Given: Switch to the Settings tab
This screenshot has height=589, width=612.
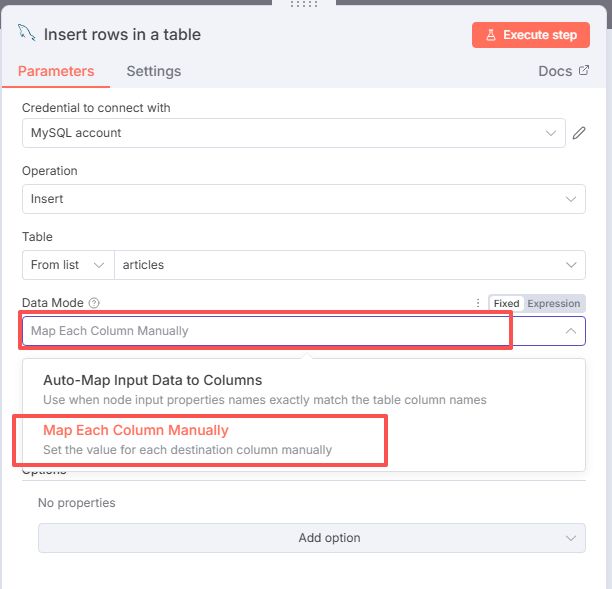Looking at the screenshot, I should [154, 71].
